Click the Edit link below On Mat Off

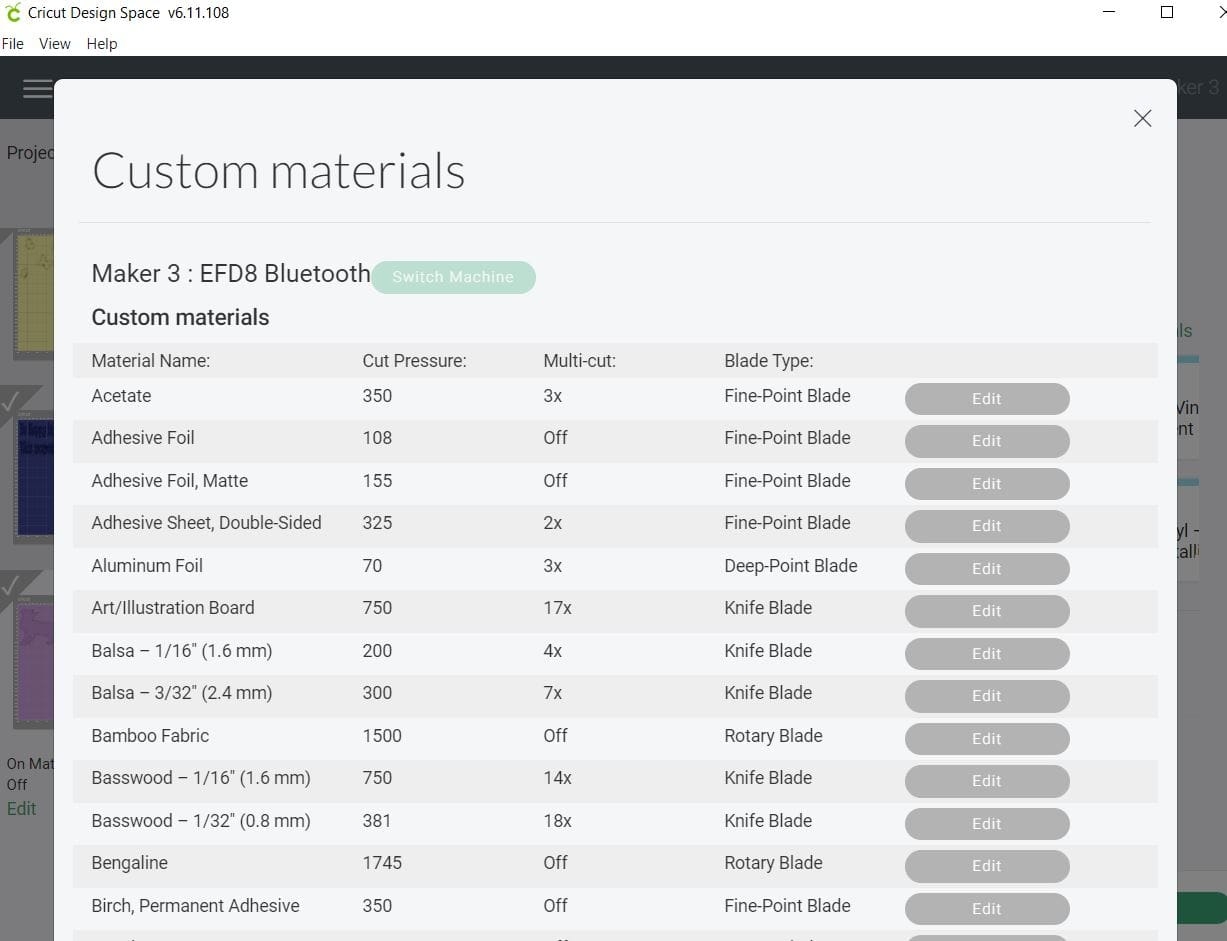pyautogui.click(x=20, y=808)
